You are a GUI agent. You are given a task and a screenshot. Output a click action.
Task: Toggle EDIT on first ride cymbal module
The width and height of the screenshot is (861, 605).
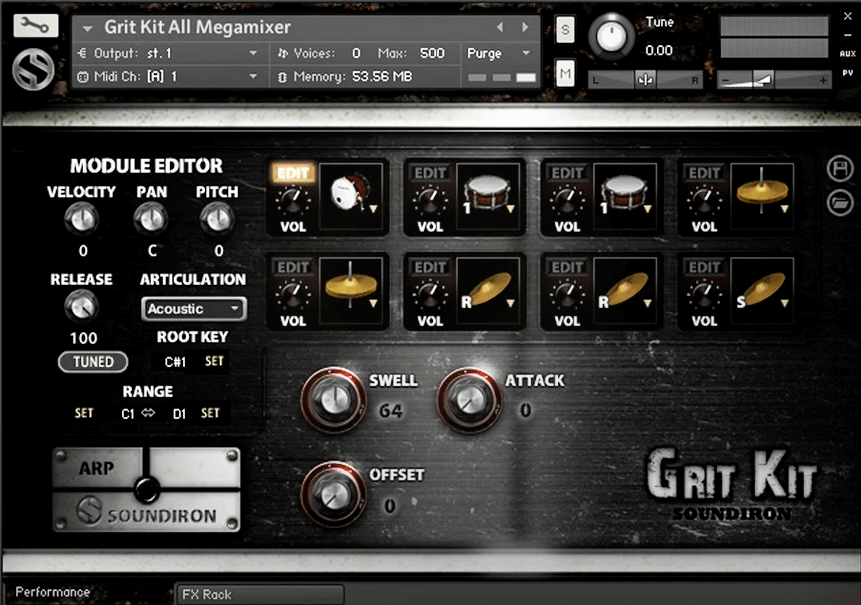(430, 267)
